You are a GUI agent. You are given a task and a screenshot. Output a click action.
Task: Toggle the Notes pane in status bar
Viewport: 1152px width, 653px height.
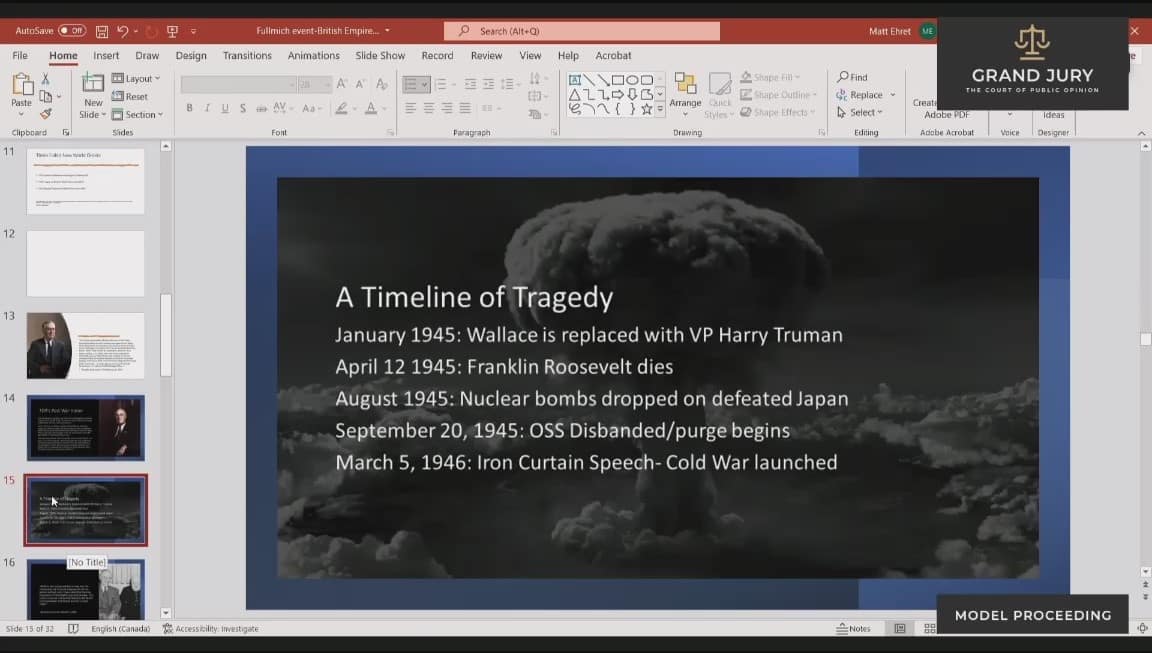point(853,628)
